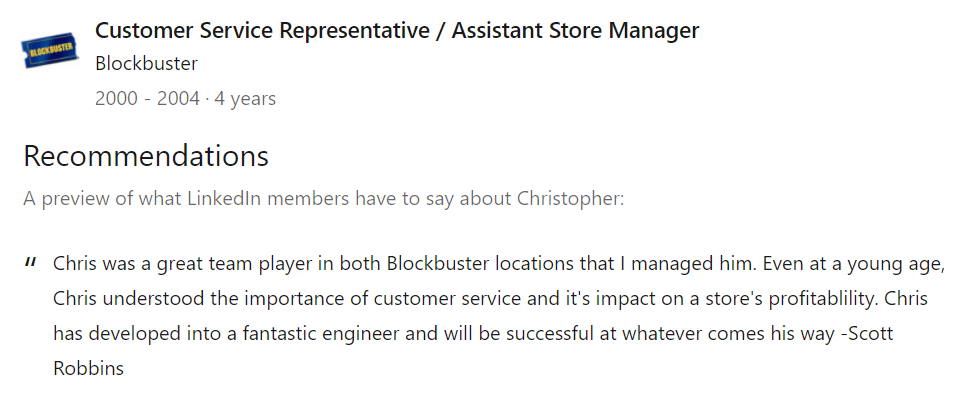Select the Assistant Store Manager title text
Viewport: 956px width, 394px height.
click(575, 30)
